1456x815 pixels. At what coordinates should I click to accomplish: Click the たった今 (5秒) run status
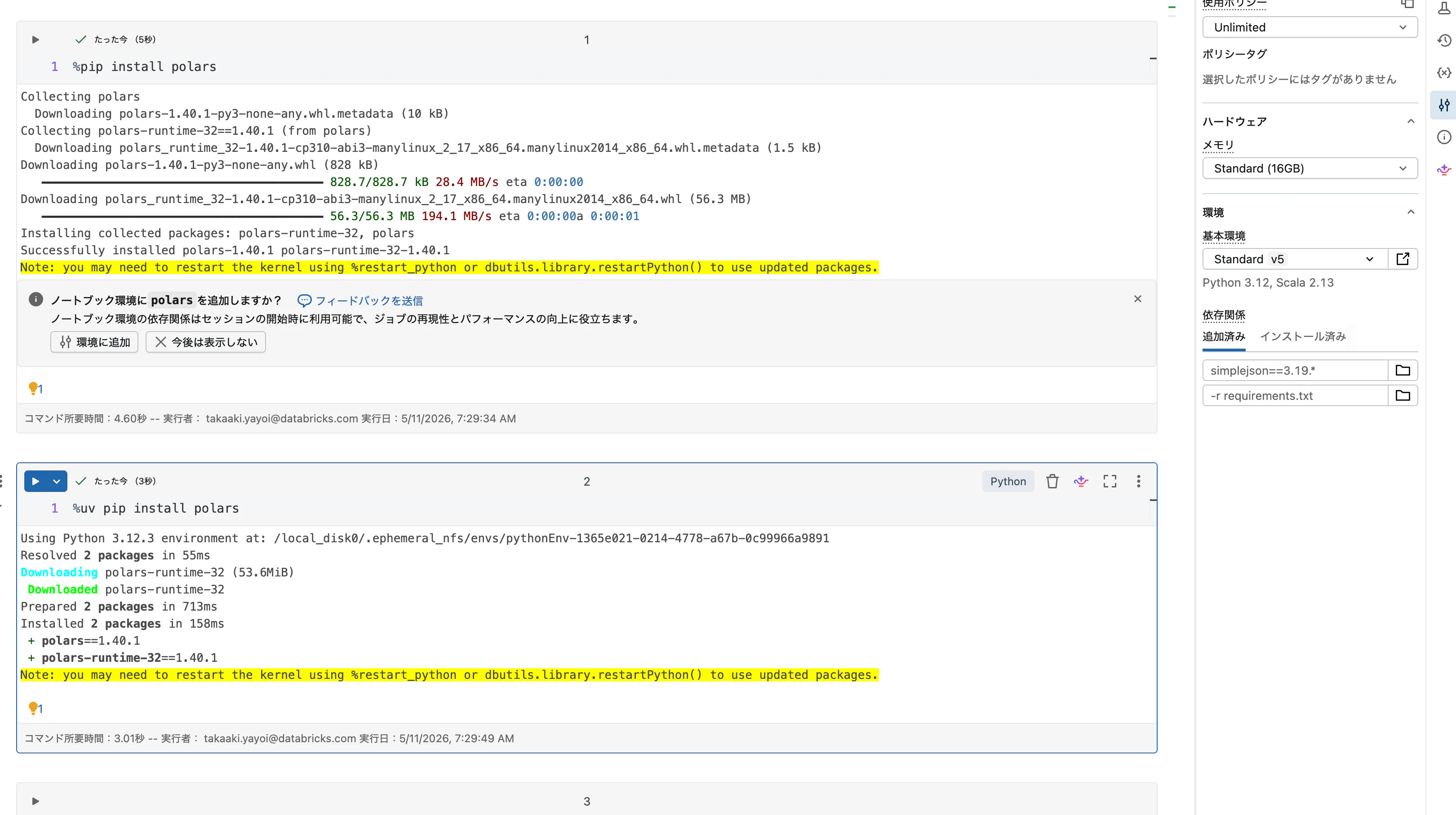(x=125, y=40)
